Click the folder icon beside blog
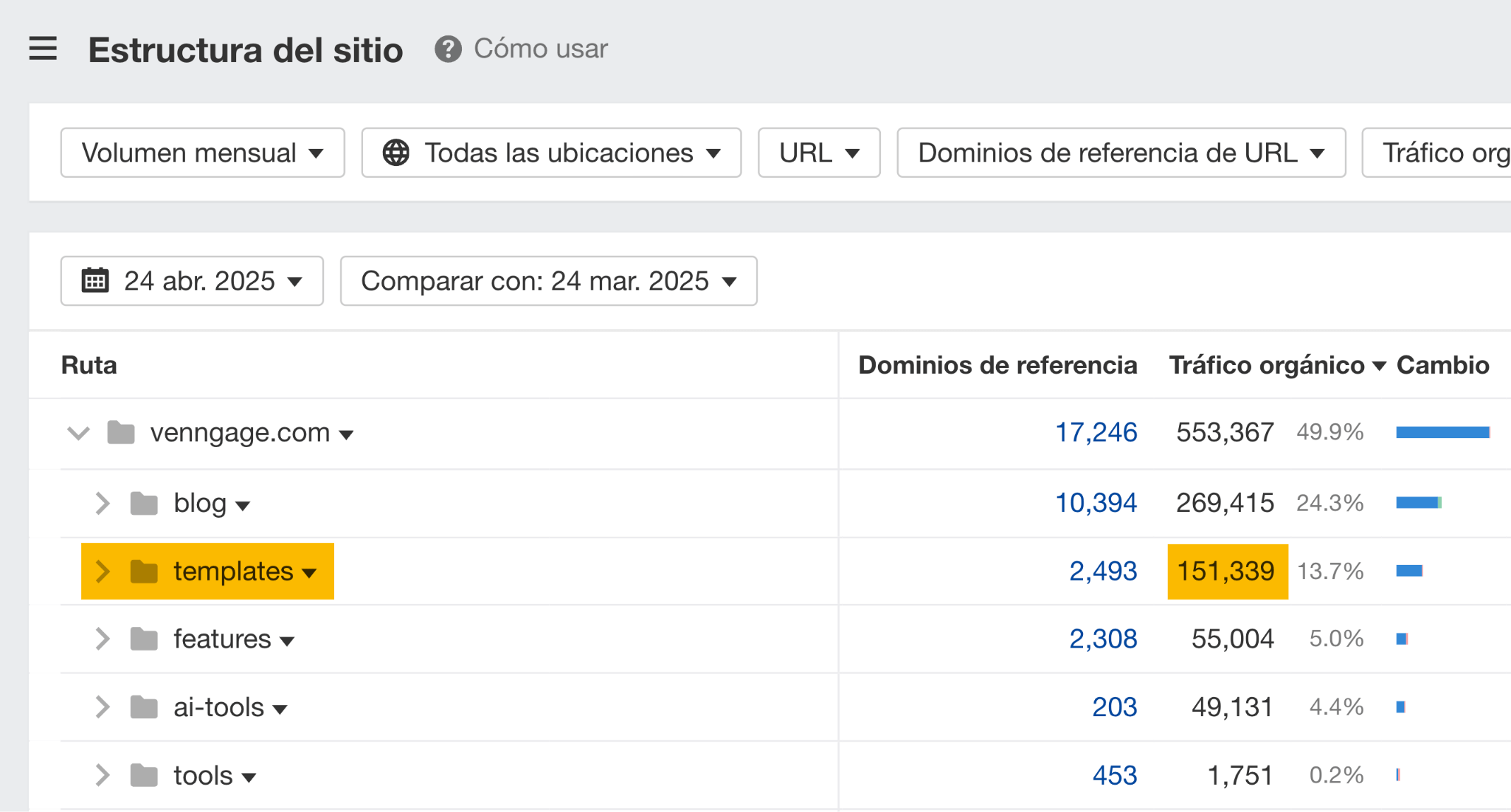This screenshot has width=1511, height=812. [x=145, y=503]
